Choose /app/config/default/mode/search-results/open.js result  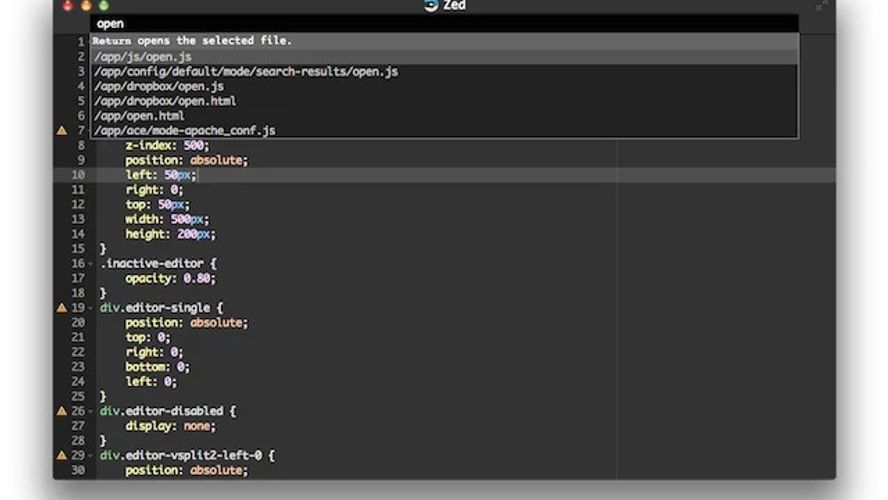click(444, 71)
